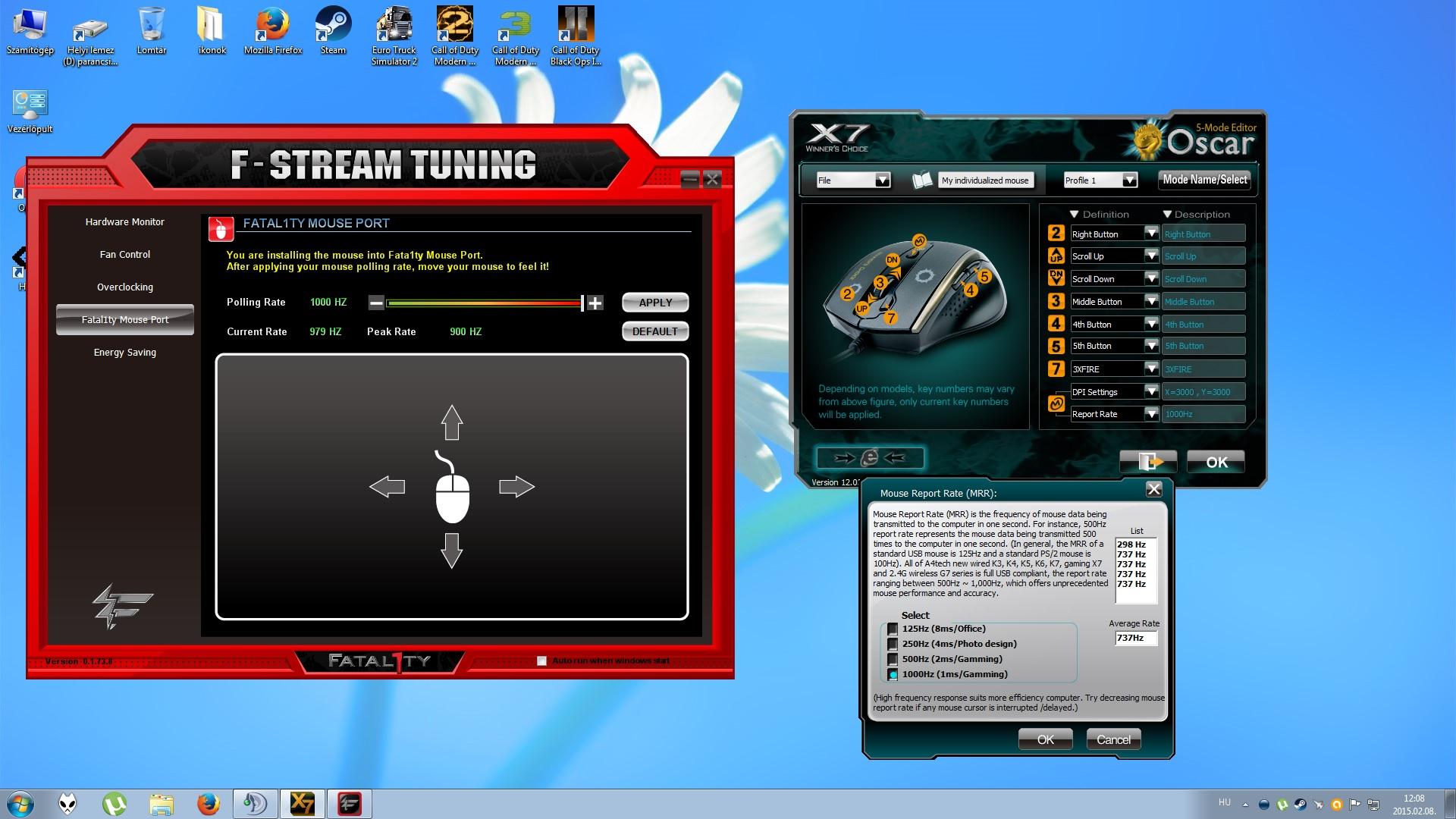
Task: Click the left arrow in mouse test area
Action: pyautogui.click(x=387, y=487)
